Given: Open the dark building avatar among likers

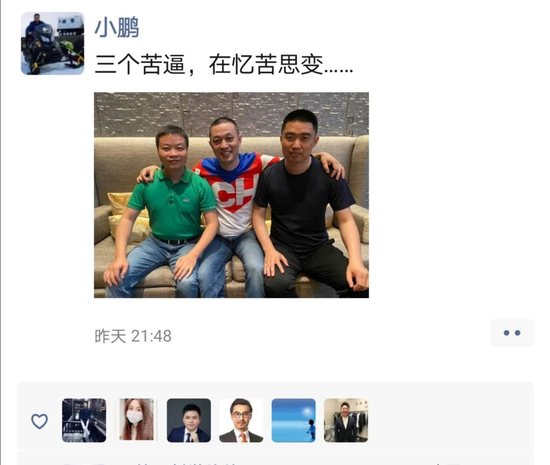Looking at the screenshot, I should tap(84, 420).
